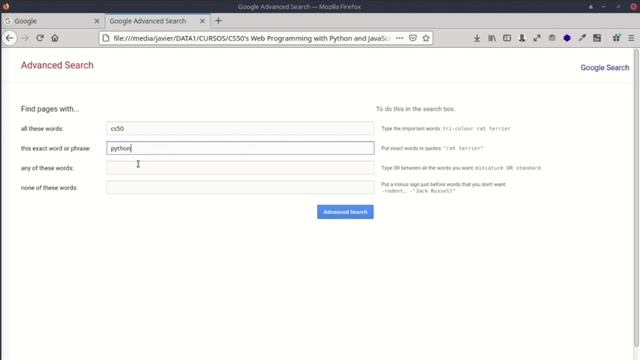Viewport: 640px width, 360px height.
Task: Click the eyedropper extension icon
Action: (x=582, y=38)
